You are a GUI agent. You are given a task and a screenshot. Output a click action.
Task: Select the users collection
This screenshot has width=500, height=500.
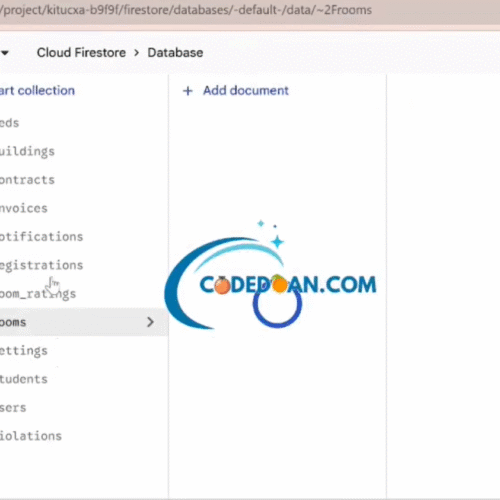tap(13, 408)
